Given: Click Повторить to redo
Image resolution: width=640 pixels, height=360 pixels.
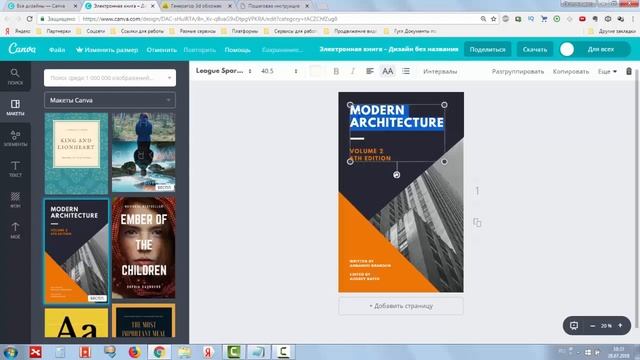Looking at the screenshot, I should [200, 50].
